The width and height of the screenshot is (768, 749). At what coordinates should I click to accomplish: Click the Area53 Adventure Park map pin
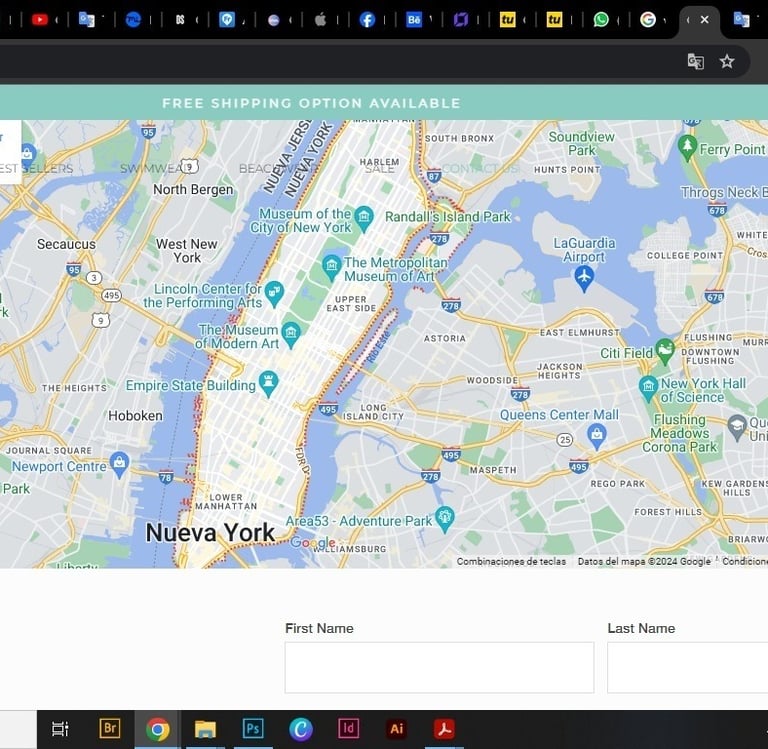pos(445,519)
